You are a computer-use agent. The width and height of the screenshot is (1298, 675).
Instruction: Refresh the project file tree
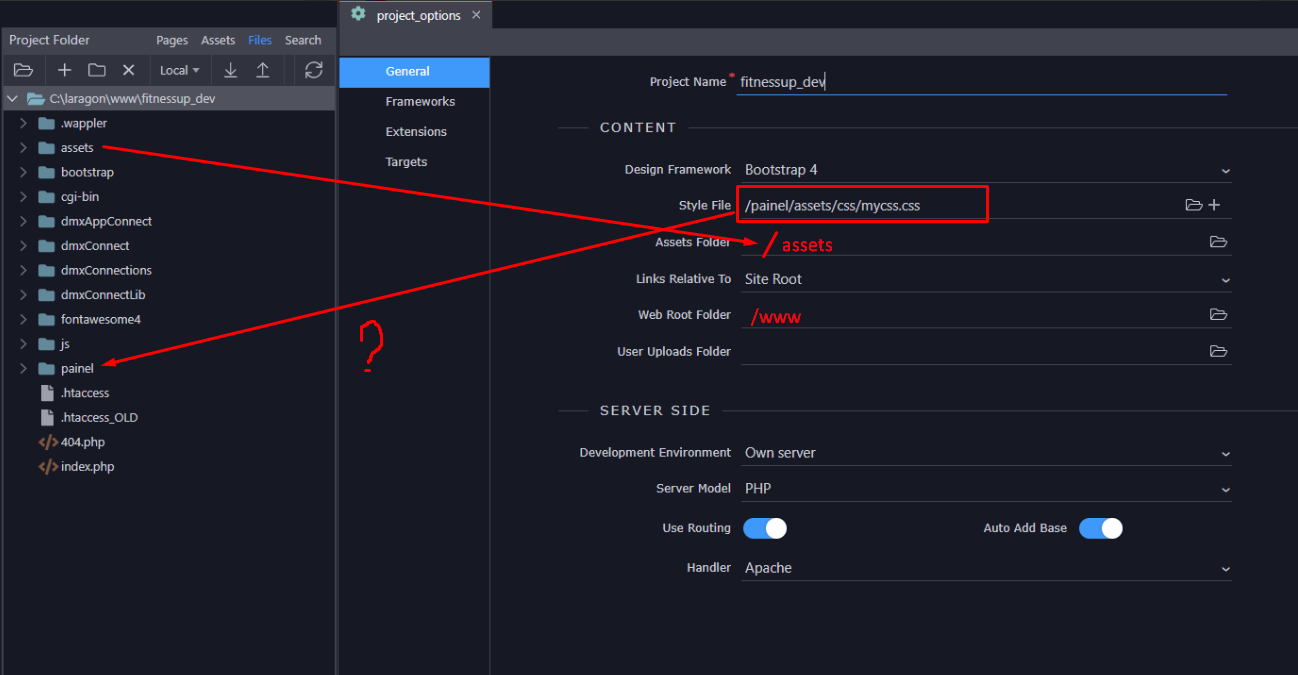pos(314,70)
